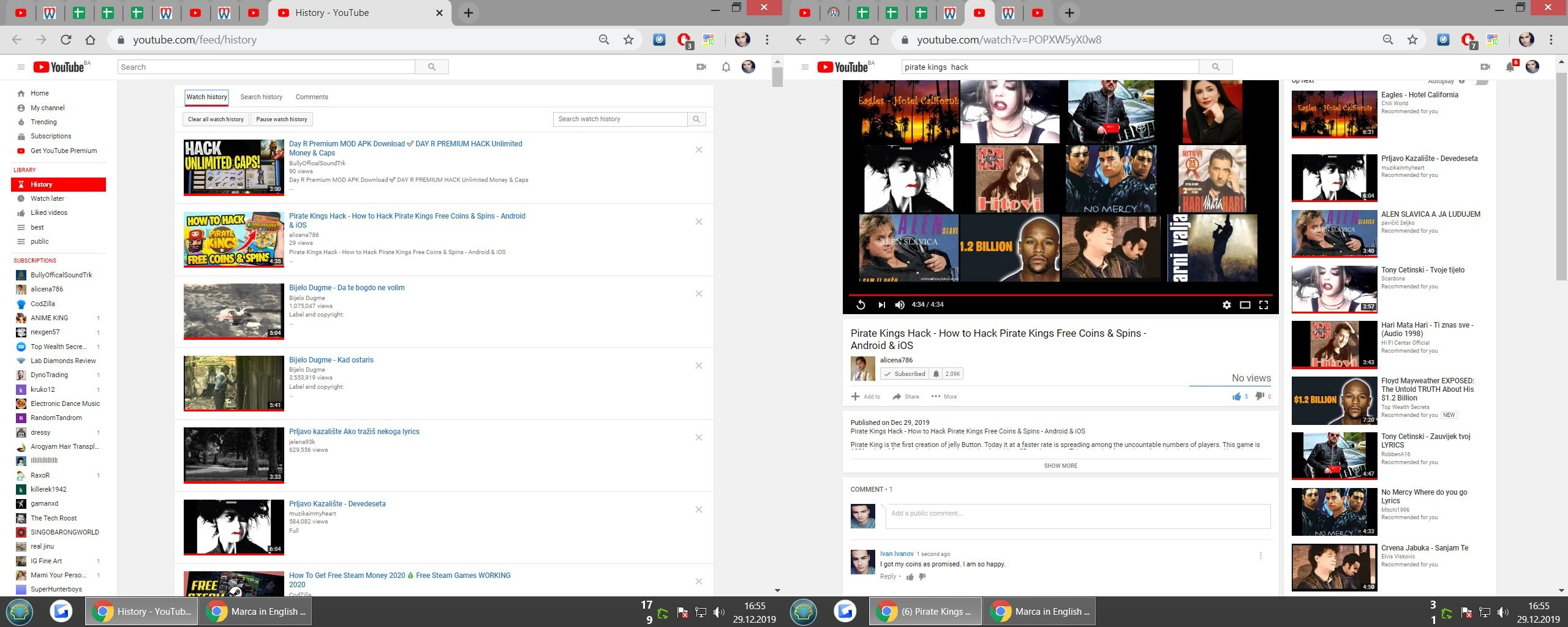This screenshot has height=627, width=1568.
Task: Open Chrome menu in History window
Action: 767,40
